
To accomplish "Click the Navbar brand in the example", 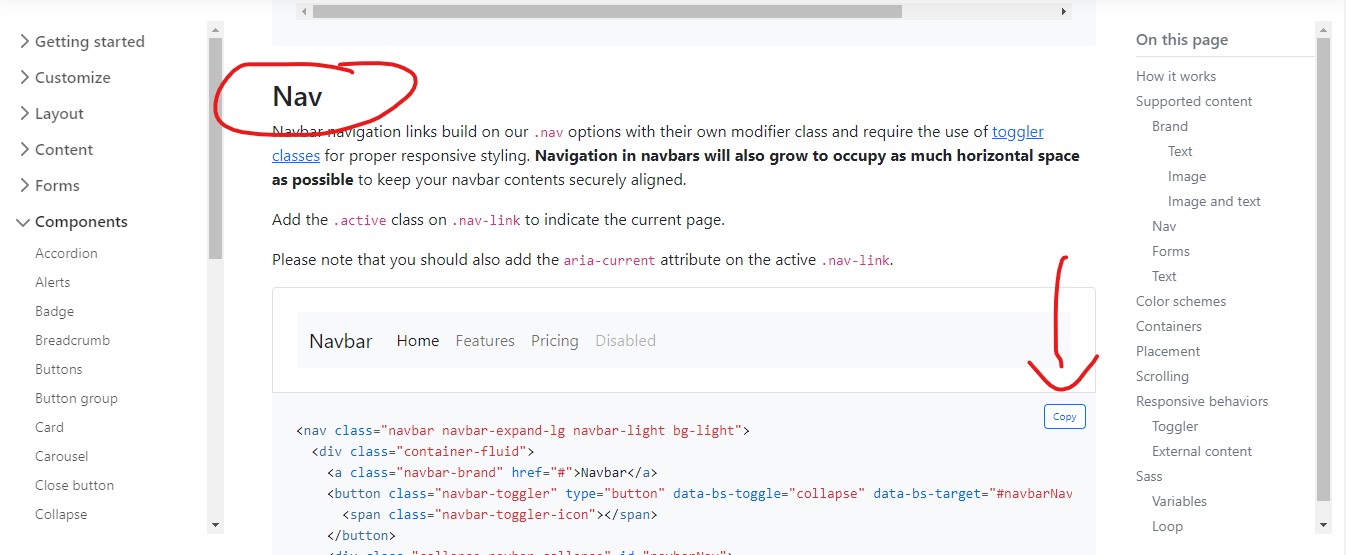I will click(x=340, y=340).
